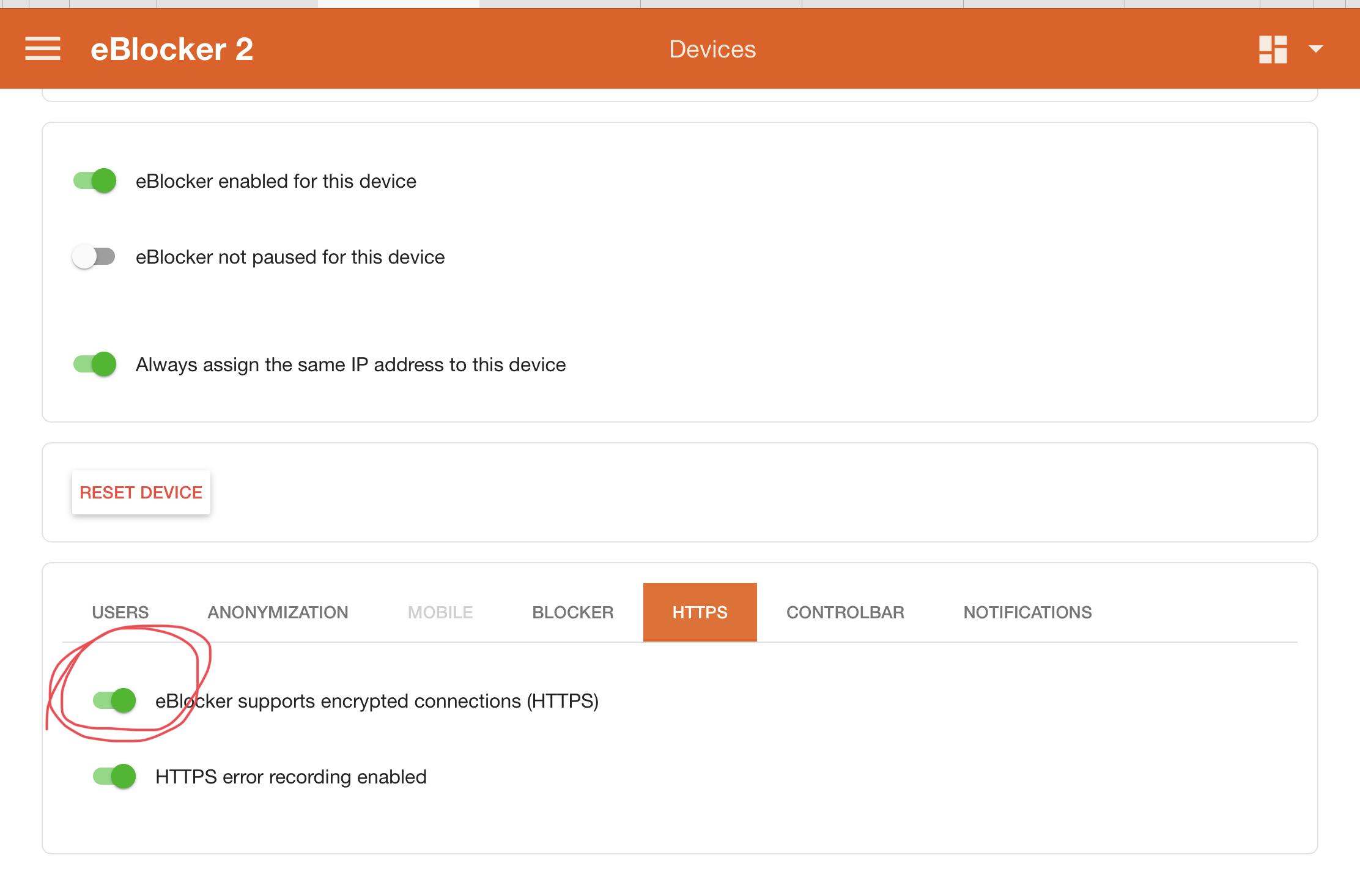Viewport: 1360px width, 896px height.
Task: Click the Devices page heading
Action: (x=712, y=49)
